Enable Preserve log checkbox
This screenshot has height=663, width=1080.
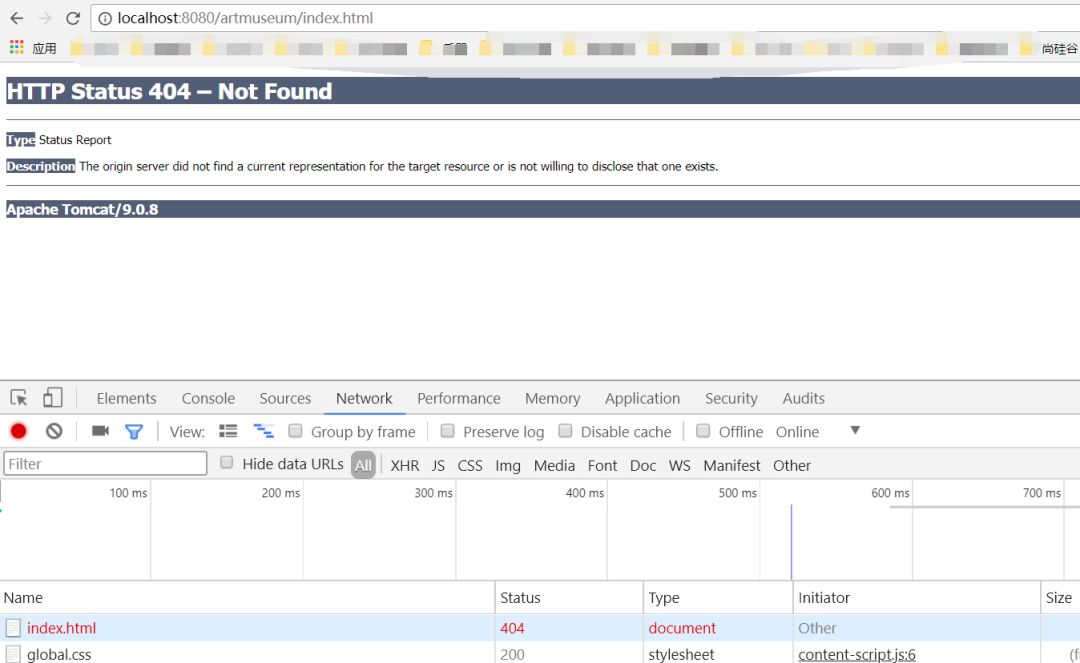tap(447, 431)
